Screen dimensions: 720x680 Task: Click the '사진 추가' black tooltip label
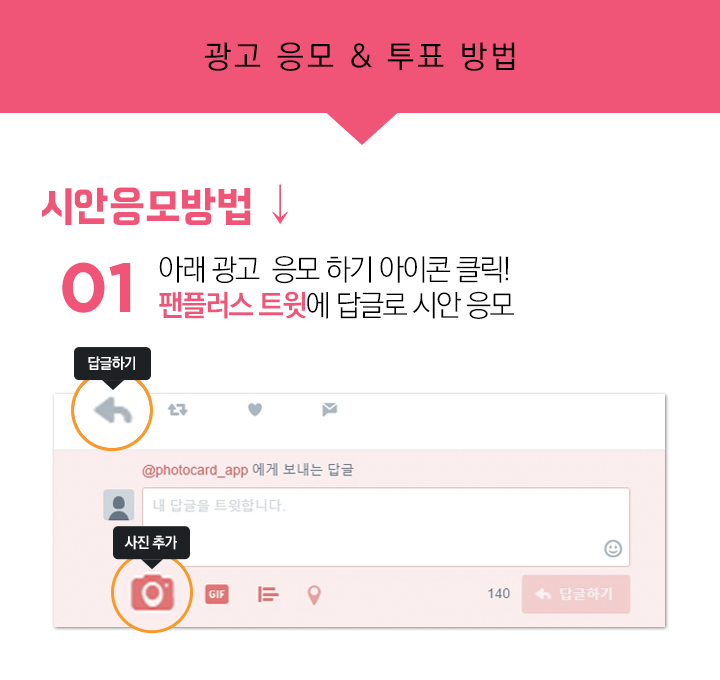click(151, 542)
